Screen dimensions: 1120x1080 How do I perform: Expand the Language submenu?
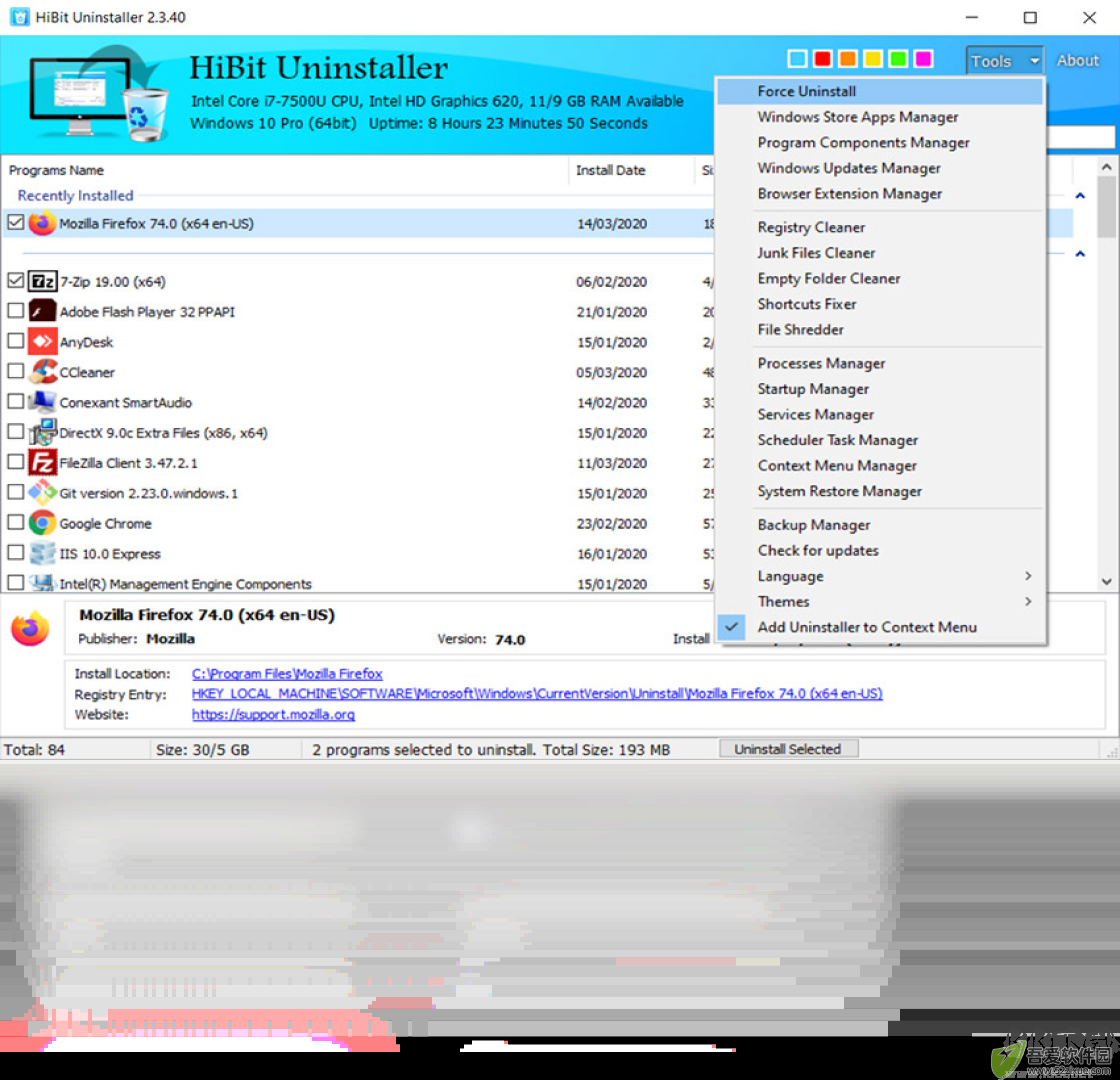(x=881, y=576)
